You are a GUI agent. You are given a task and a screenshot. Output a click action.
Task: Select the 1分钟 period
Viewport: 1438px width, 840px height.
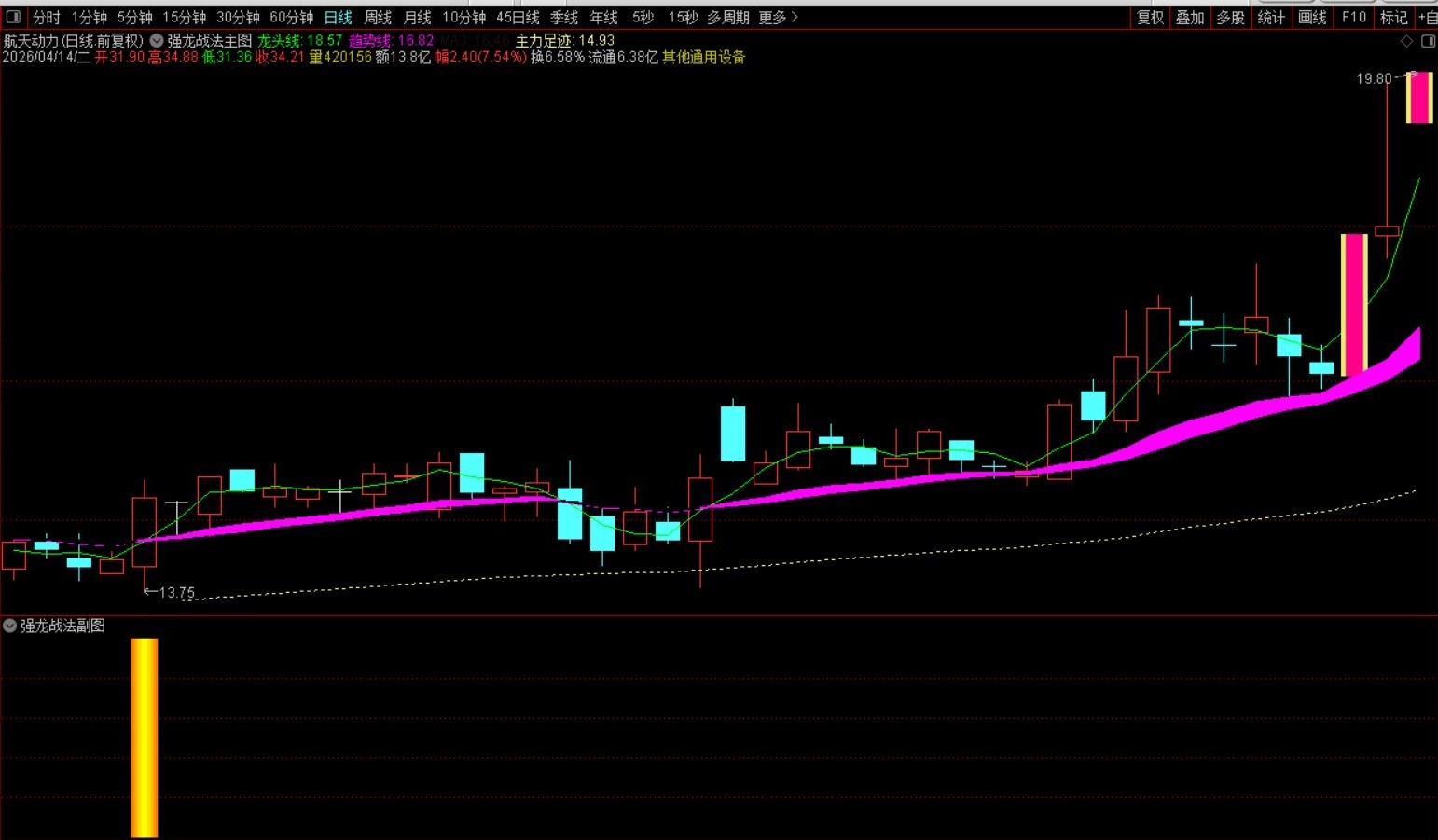(x=90, y=17)
